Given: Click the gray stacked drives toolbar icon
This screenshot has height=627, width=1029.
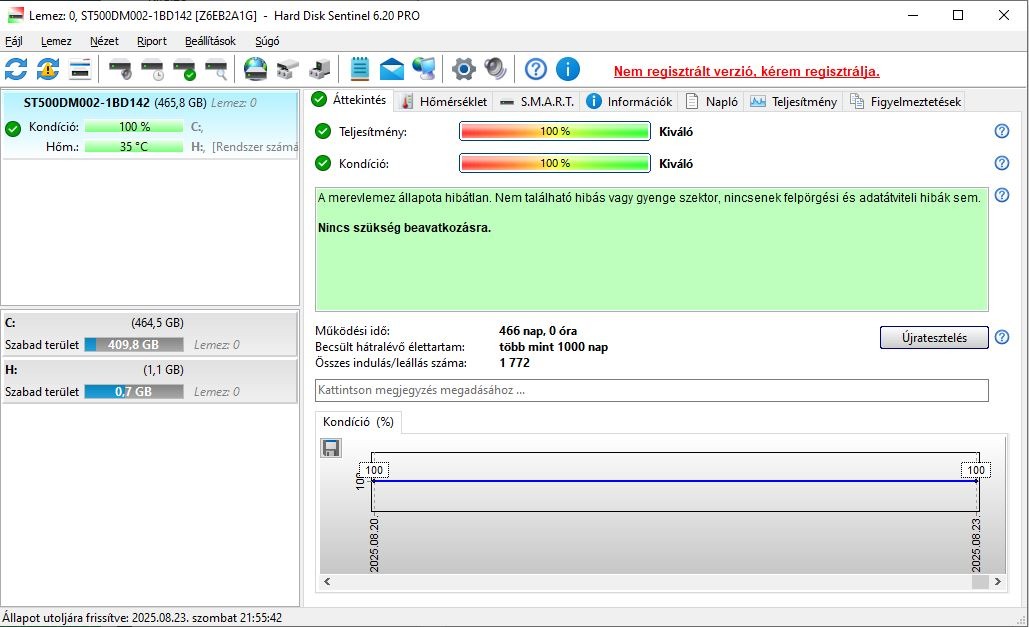Looking at the screenshot, I should point(287,69).
